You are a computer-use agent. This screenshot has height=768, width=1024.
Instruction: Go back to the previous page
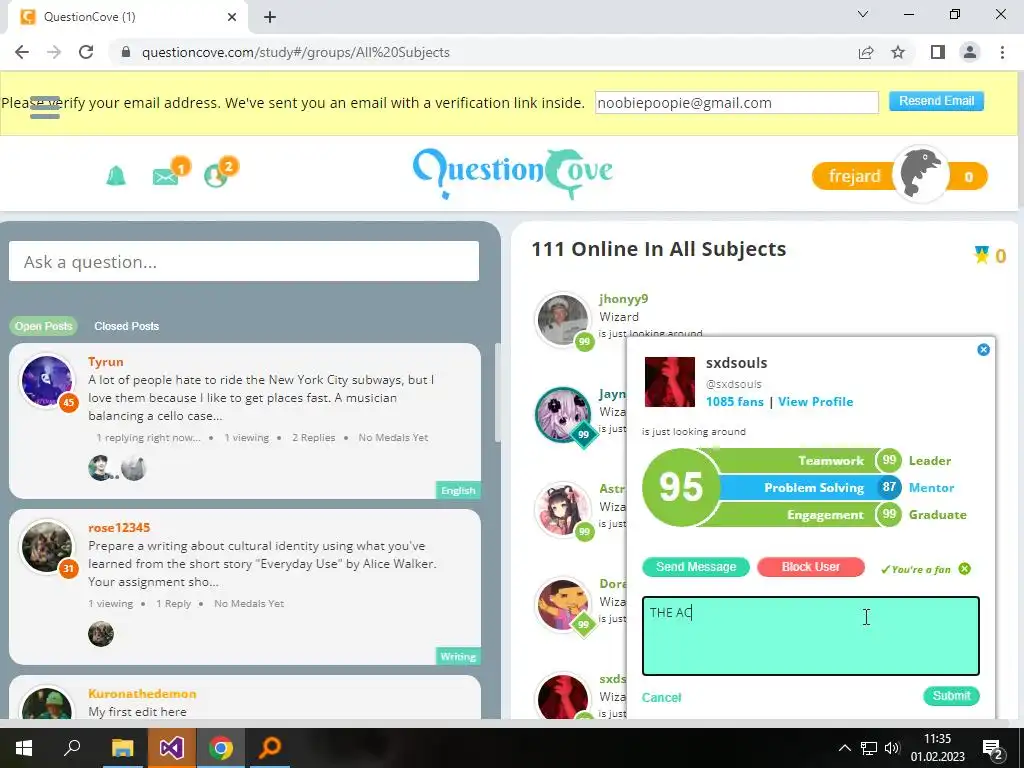point(22,52)
